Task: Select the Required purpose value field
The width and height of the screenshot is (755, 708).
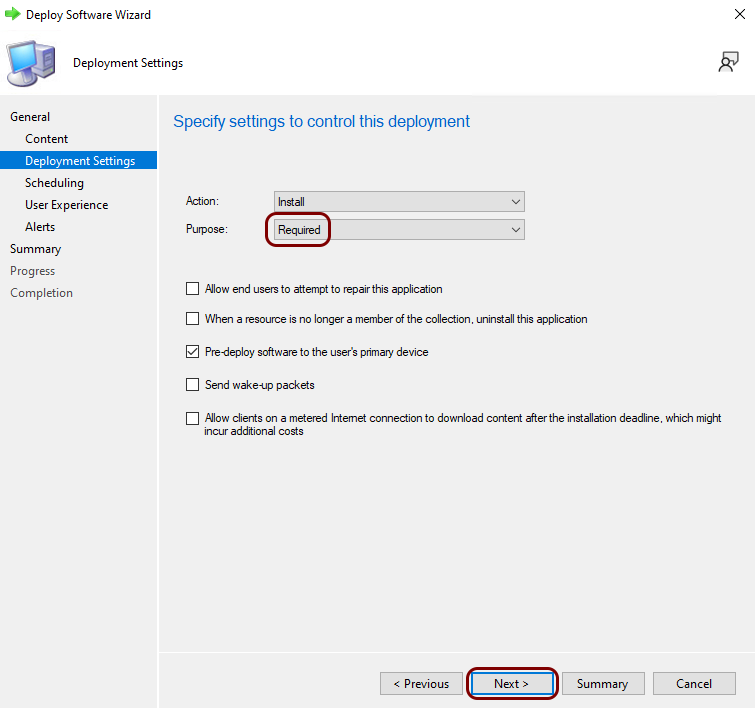Action: (x=399, y=230)
